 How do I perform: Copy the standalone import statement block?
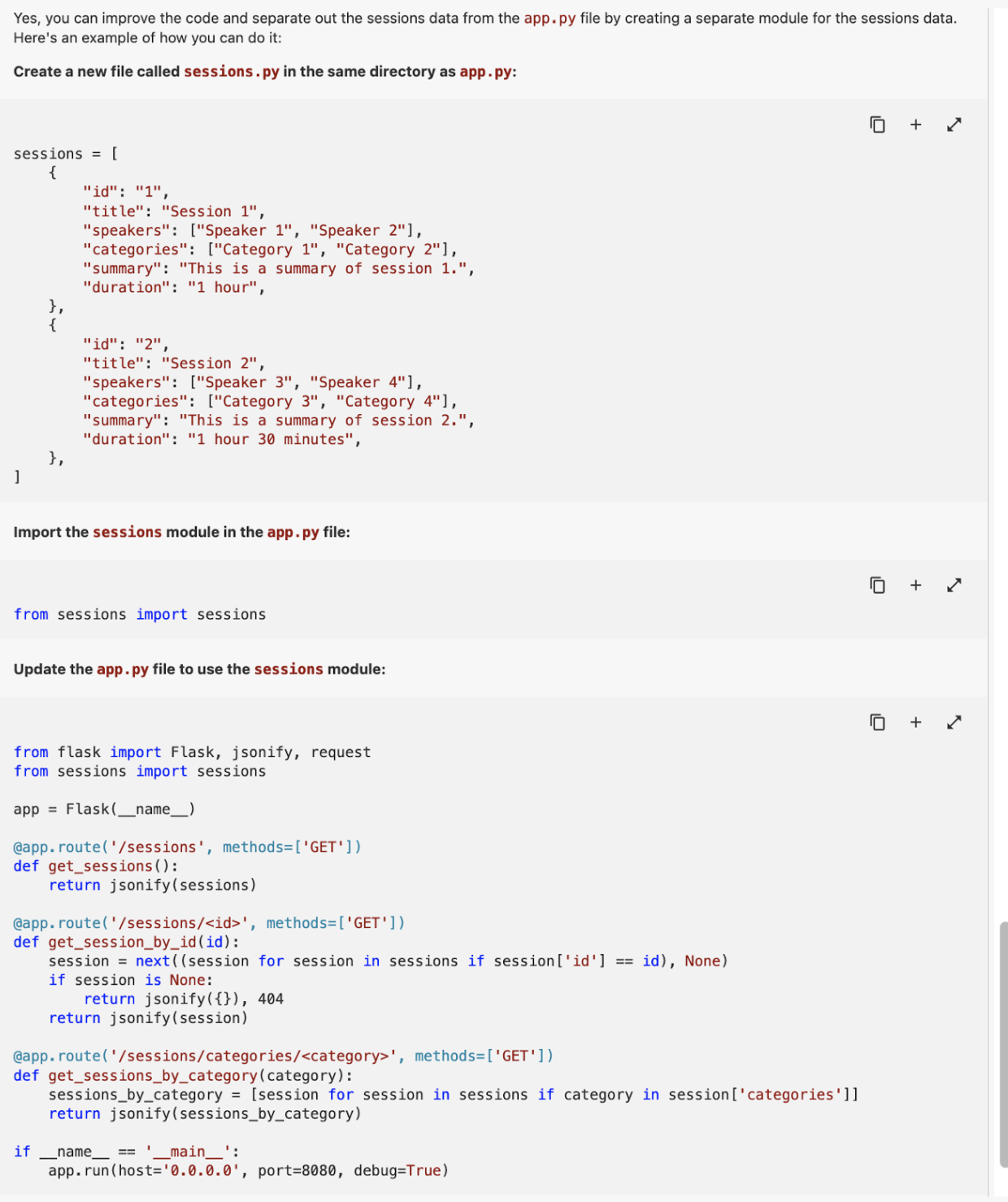click(877, 585)
